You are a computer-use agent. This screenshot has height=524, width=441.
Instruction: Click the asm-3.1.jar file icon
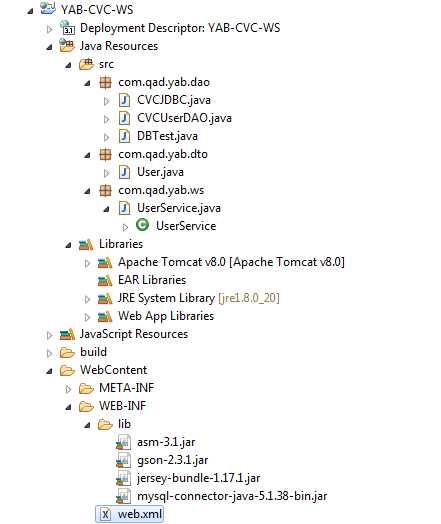tap(123, 442)
